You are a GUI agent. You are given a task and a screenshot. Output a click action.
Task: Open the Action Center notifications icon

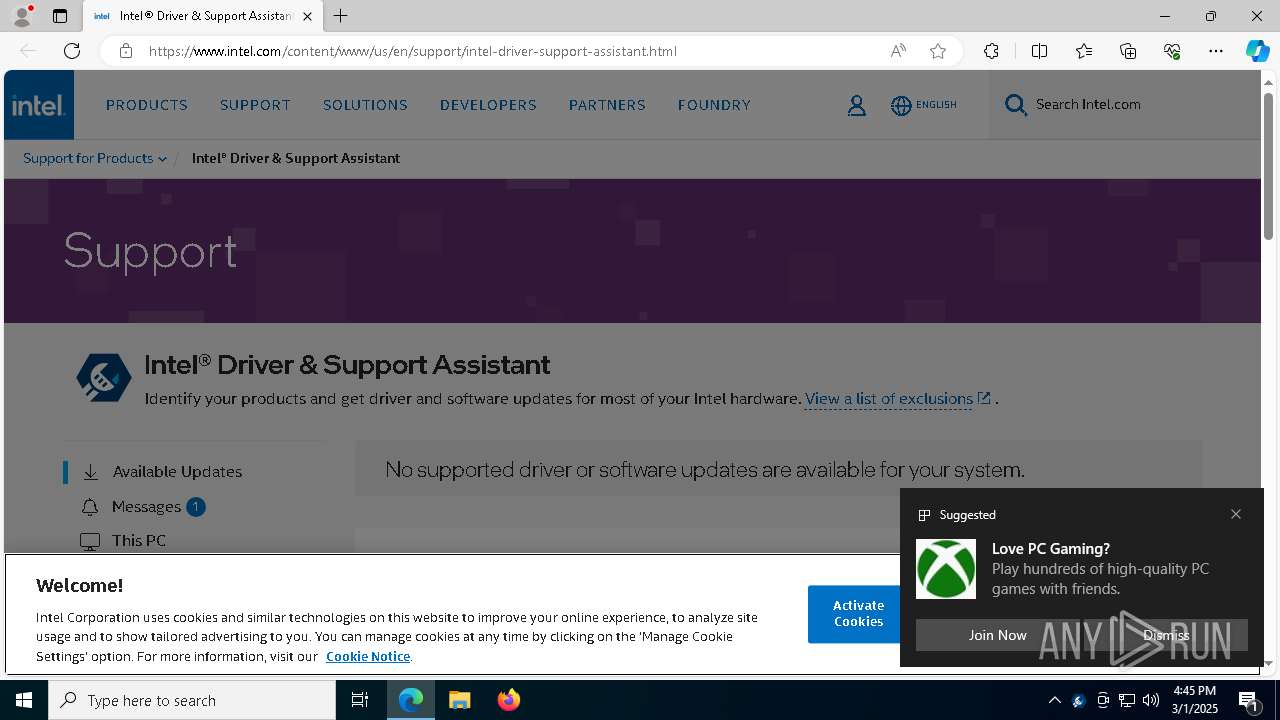1248,700
